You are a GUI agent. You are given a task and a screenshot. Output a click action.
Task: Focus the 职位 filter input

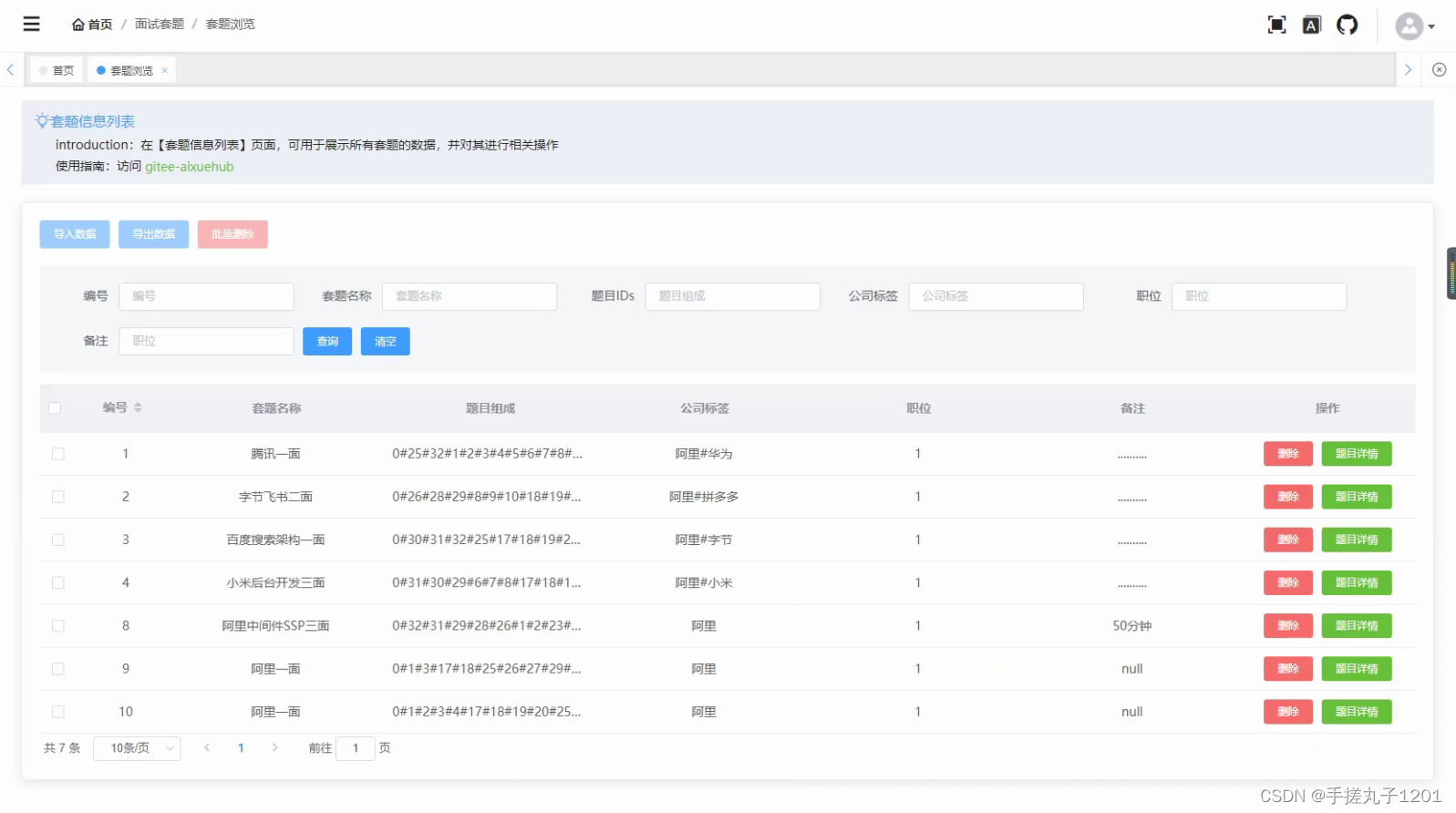point(1259,296)
